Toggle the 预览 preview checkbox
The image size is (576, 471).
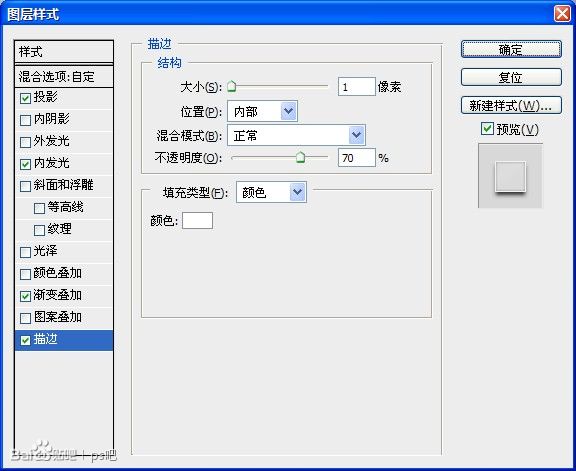pyautogui.click(x=487, y=129)
